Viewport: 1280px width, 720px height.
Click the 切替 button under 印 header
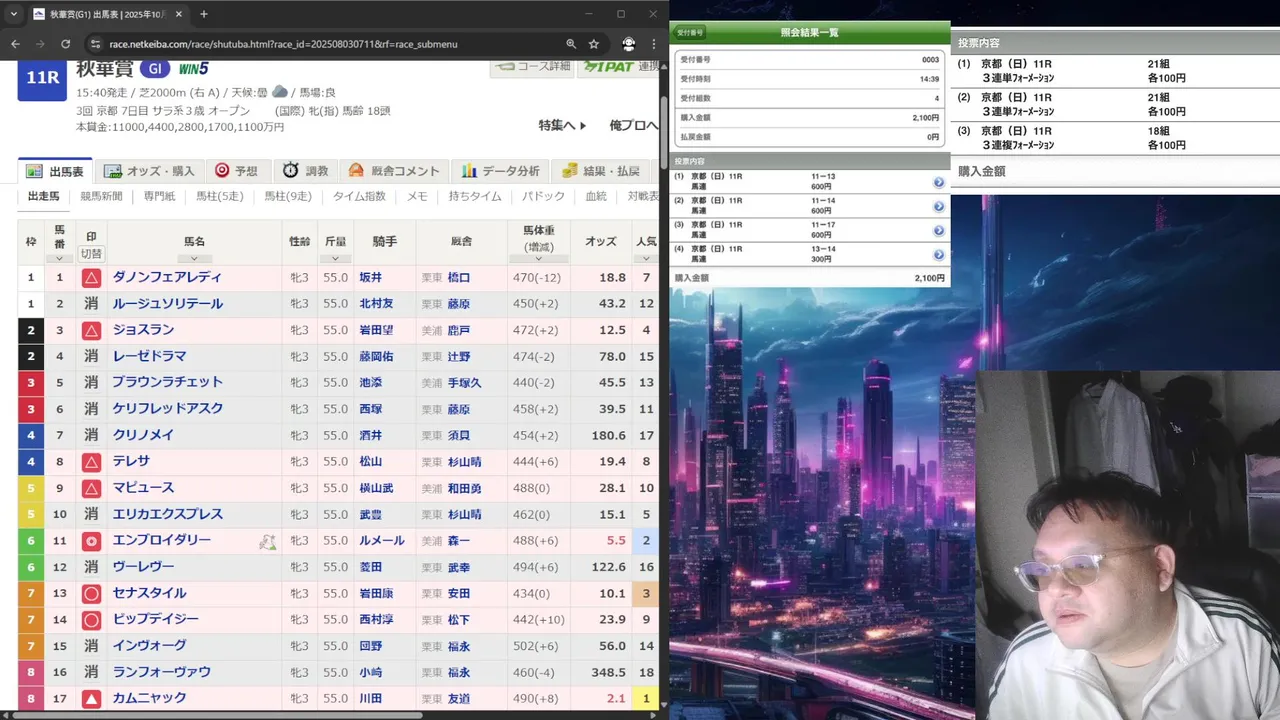pos(91,254)
